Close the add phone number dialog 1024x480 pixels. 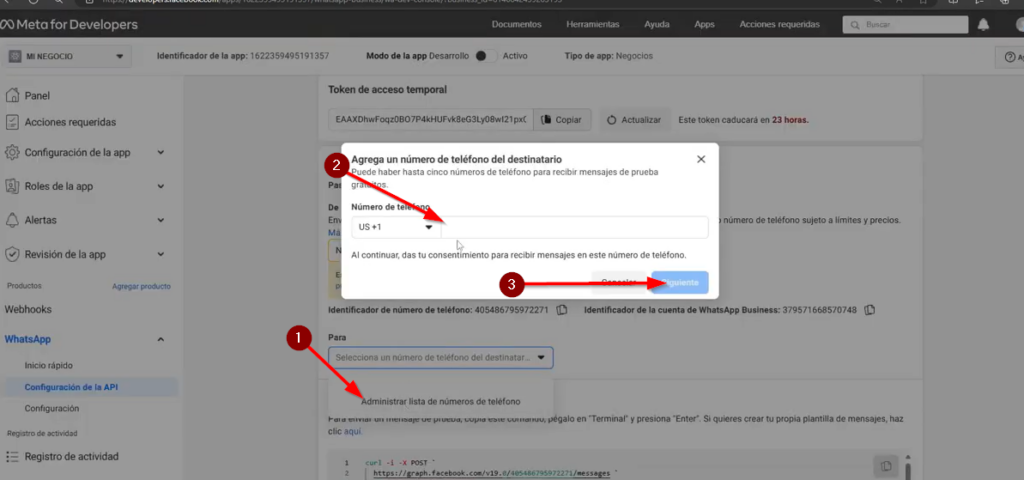point(701,159)
